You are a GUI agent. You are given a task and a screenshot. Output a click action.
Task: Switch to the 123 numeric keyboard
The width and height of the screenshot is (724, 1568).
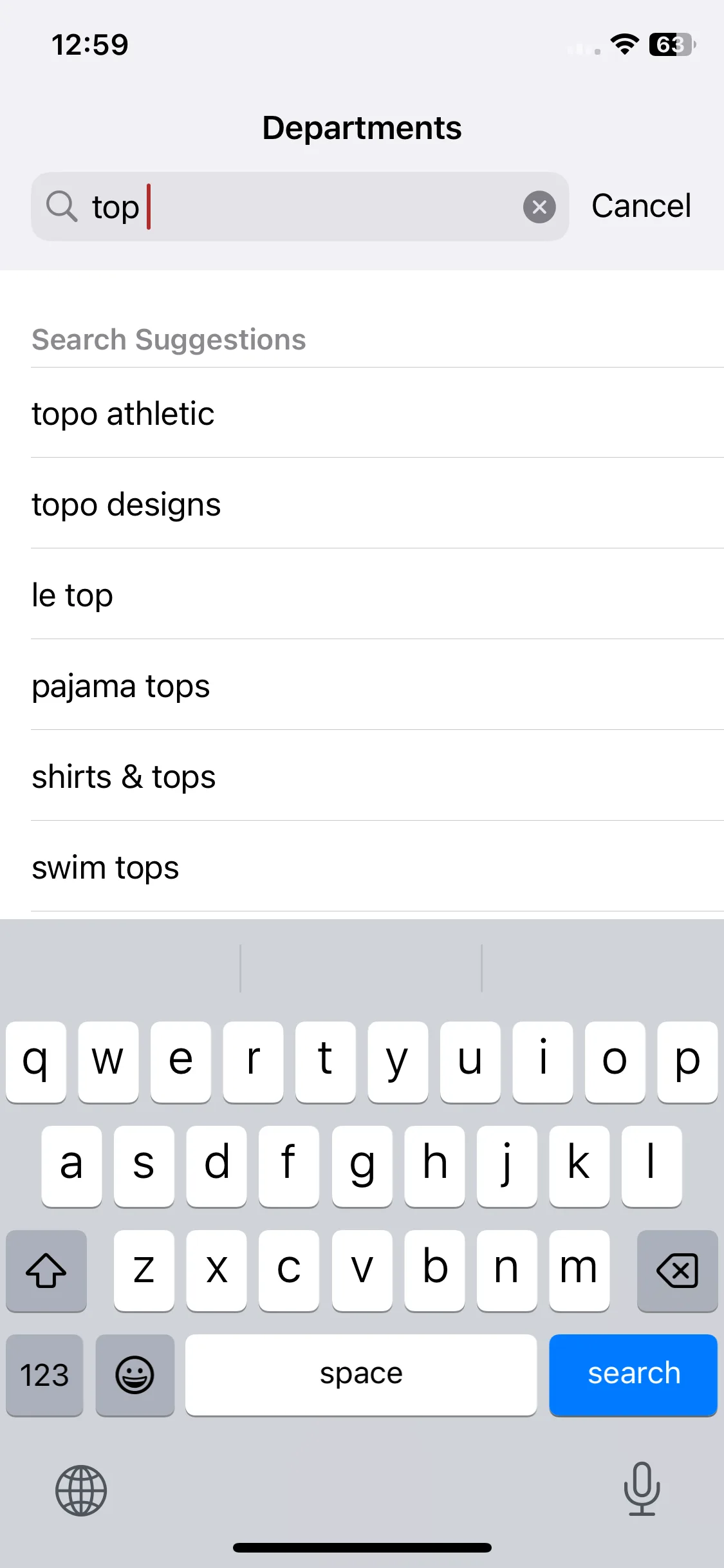tap(44, 1375)
